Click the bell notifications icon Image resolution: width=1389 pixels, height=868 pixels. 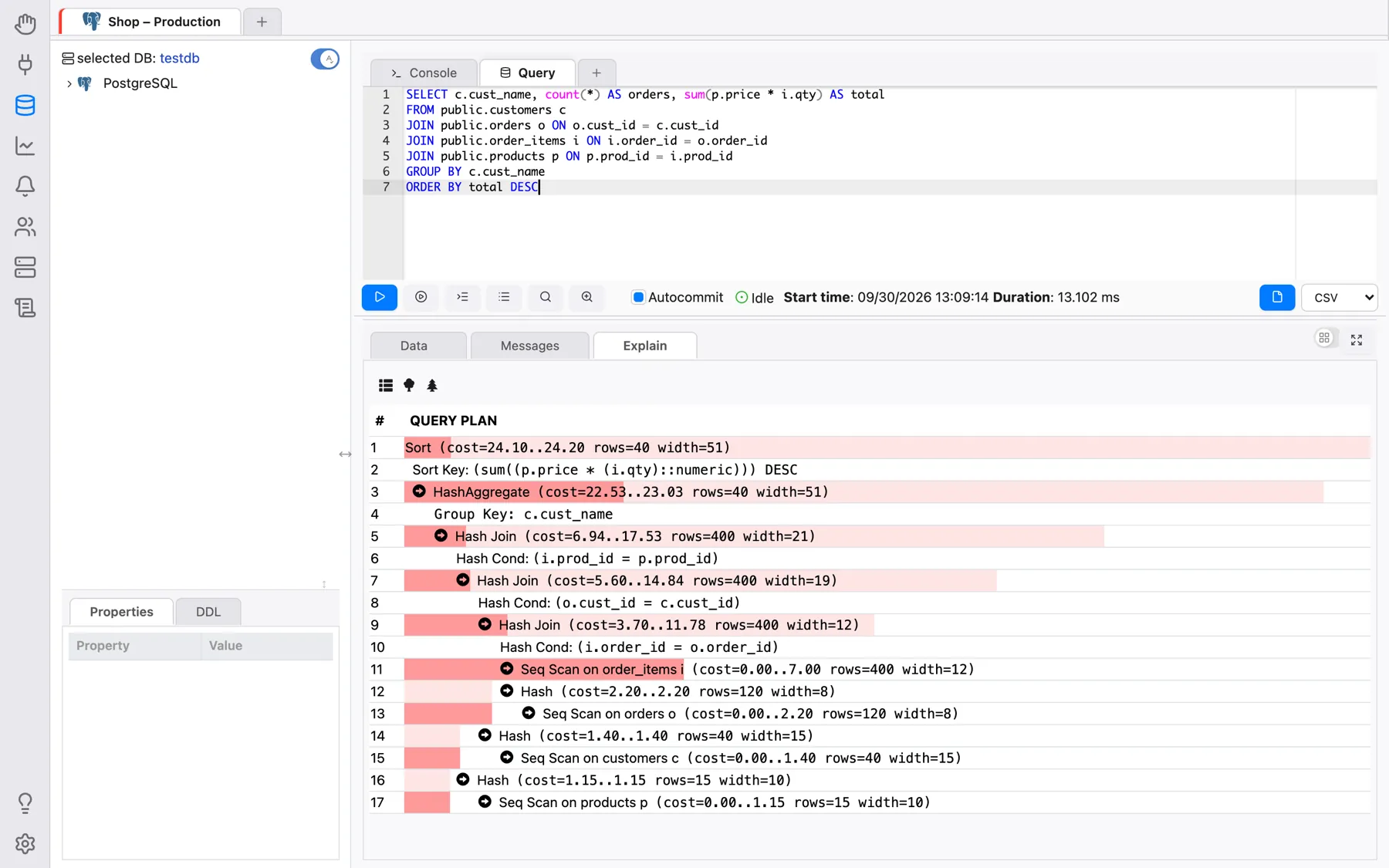coord(25,186)
